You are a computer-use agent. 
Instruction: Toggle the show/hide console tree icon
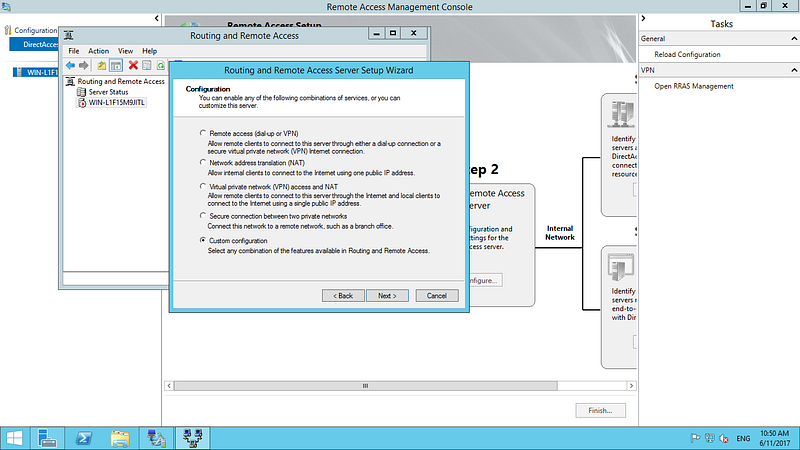pyautogui.click(x=116, y=65)
